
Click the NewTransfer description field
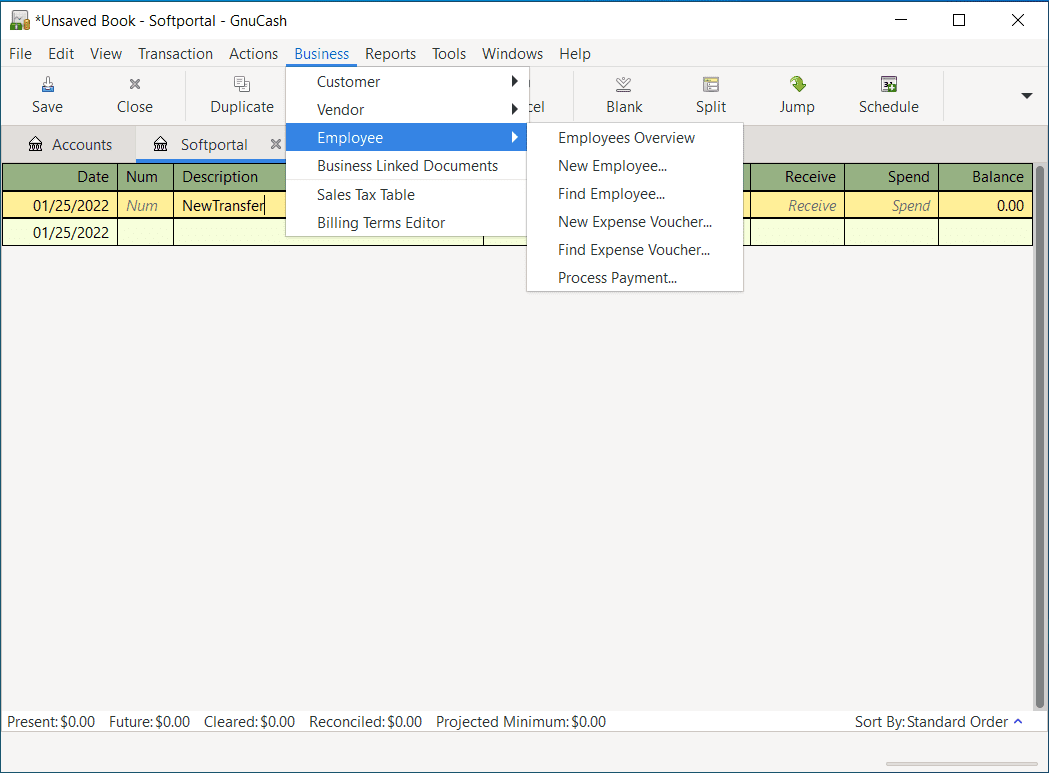point(230,205)
